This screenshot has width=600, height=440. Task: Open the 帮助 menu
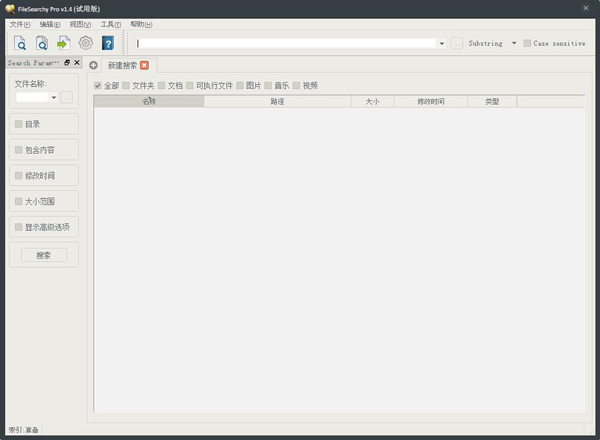click(x=141, y=24)
